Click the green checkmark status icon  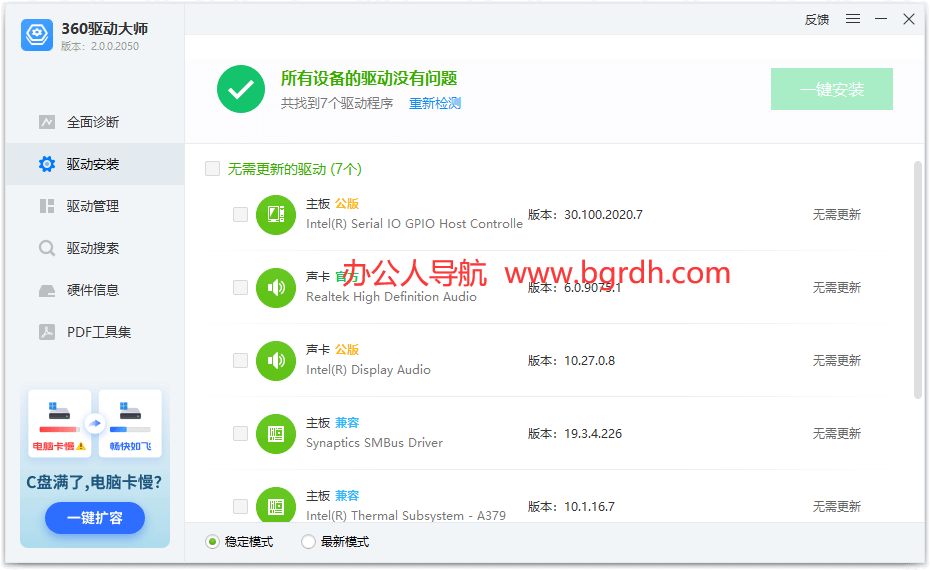tap(241, 89)
